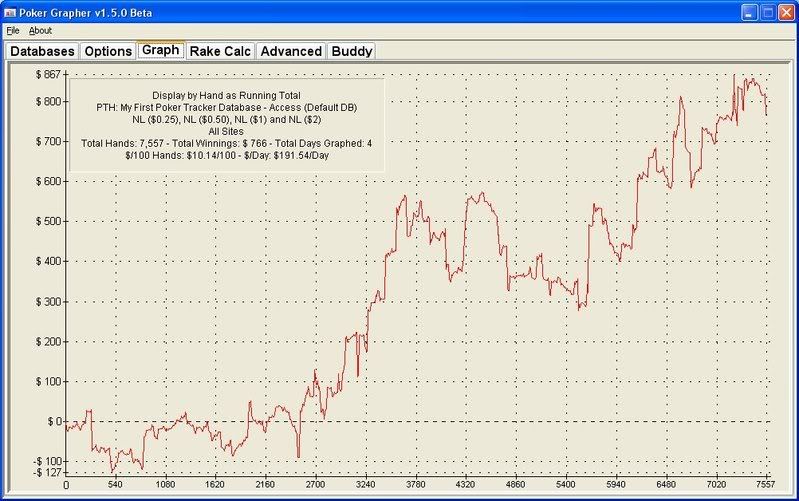
Task: Switch to the Databases tab
Action: (42, 51)
